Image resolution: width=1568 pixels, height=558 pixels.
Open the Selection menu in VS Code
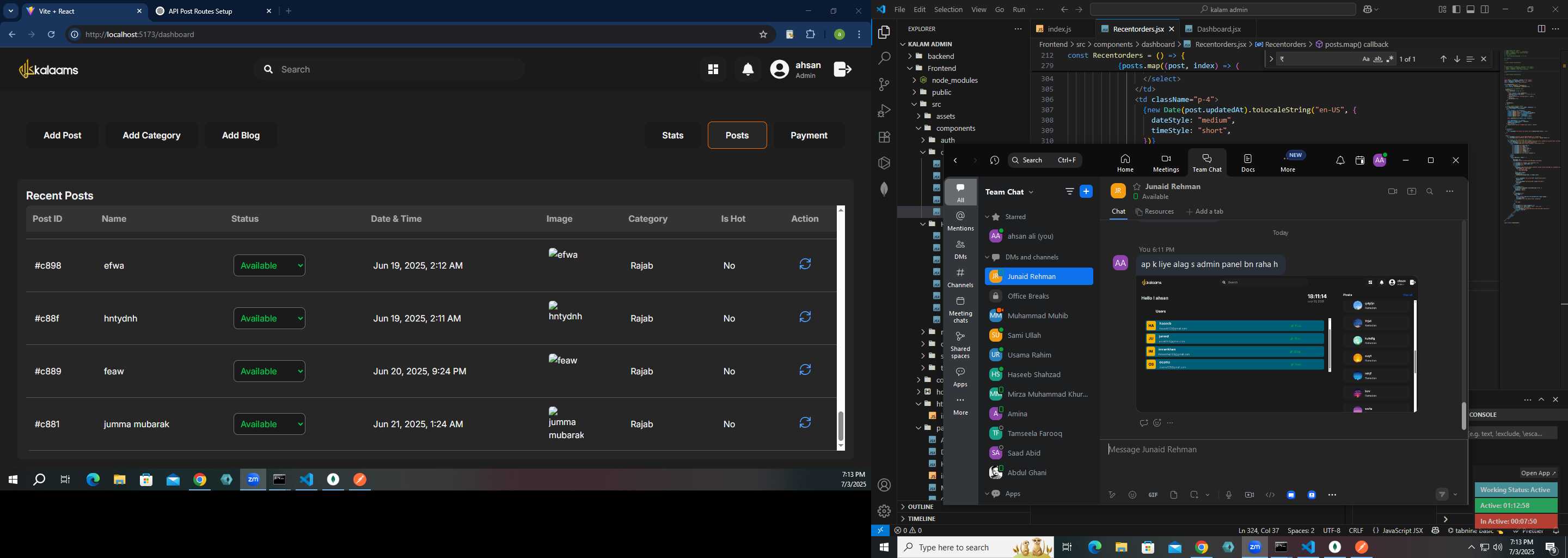948,10
